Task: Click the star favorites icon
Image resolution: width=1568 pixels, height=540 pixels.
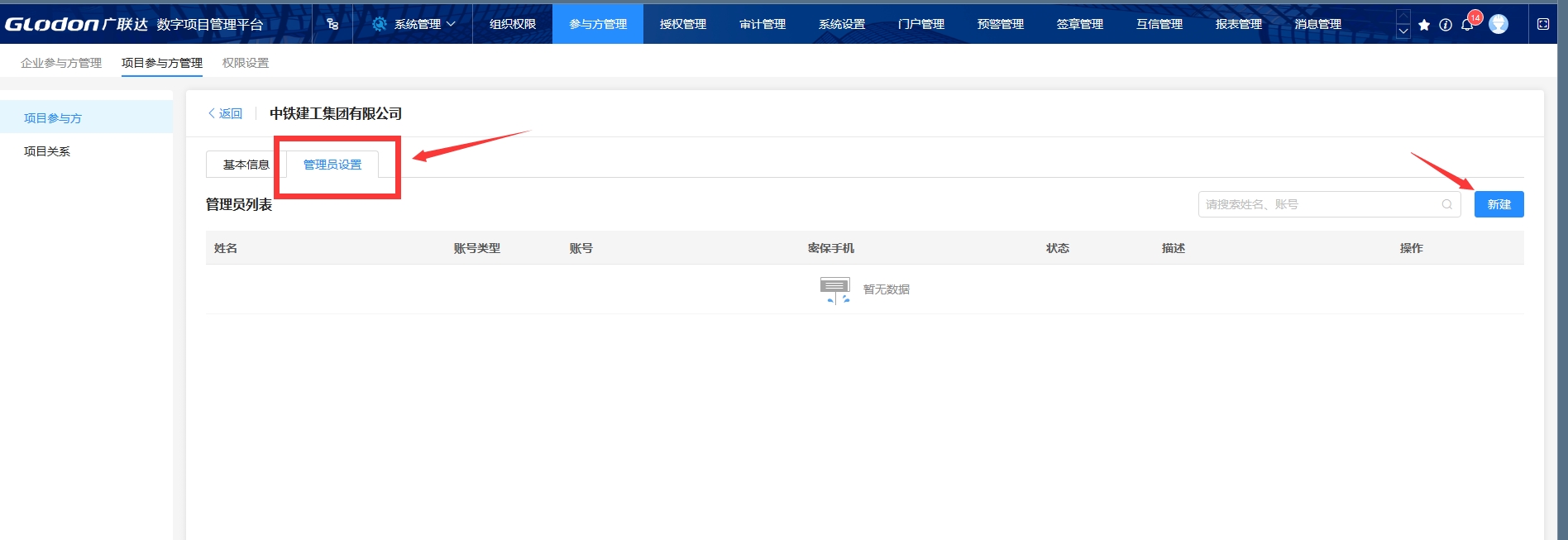Action: click(x=1424, y=25)
